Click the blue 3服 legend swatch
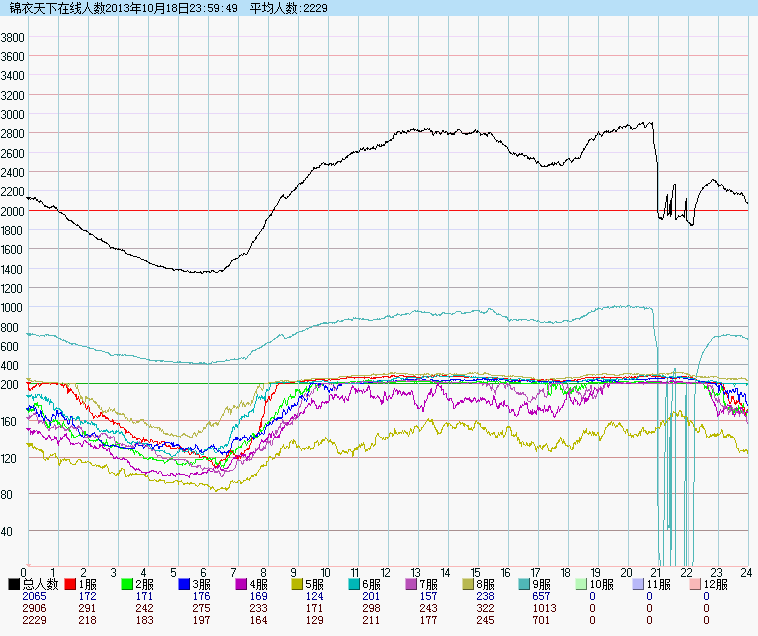This screenshot has height=636, width=758. (x=185, y=583)
